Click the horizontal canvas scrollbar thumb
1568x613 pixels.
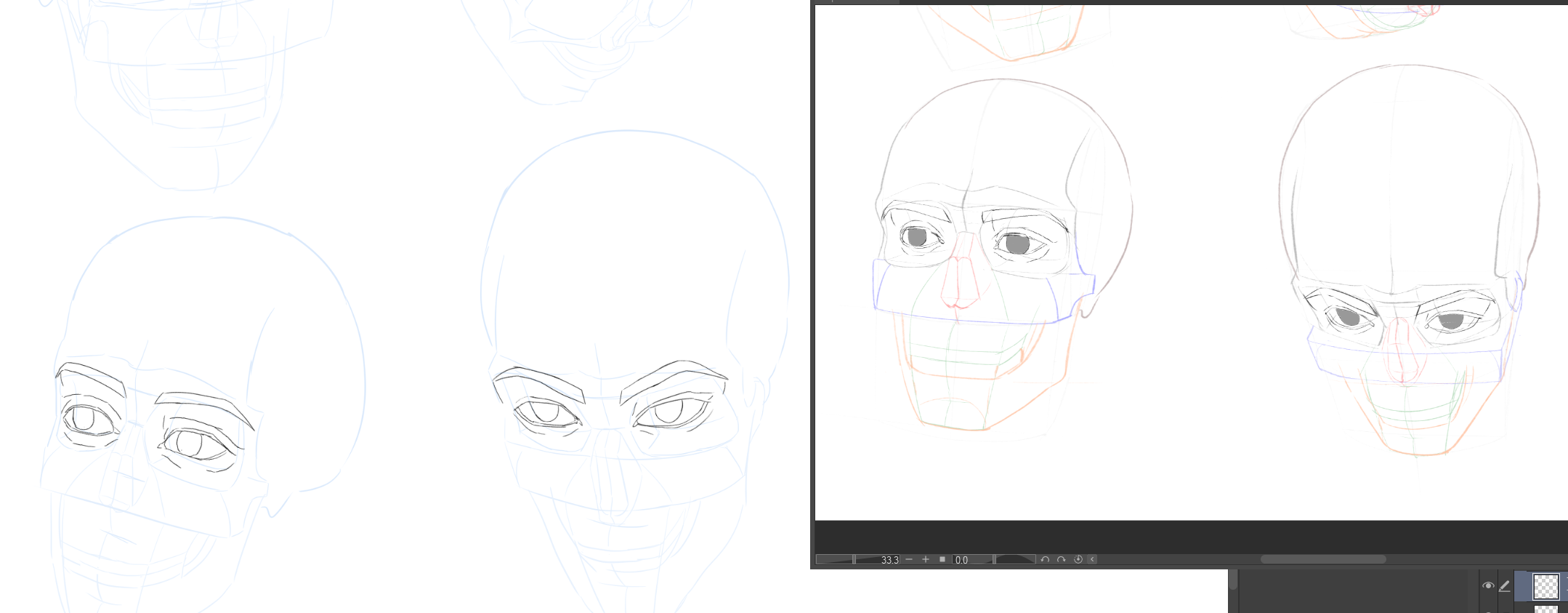click(1323, 559)
